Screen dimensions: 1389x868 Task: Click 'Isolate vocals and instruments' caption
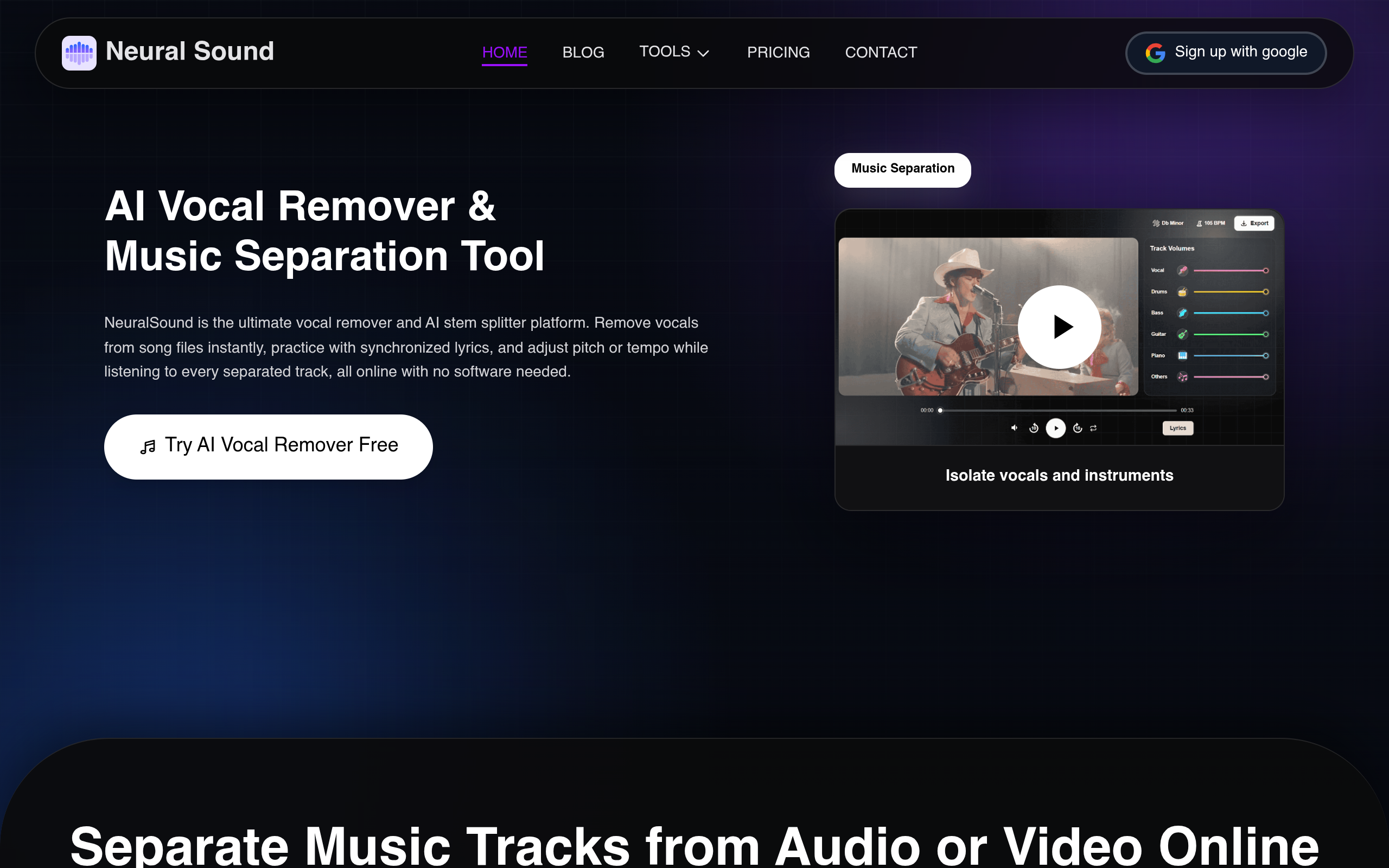tap(1059, 475)
